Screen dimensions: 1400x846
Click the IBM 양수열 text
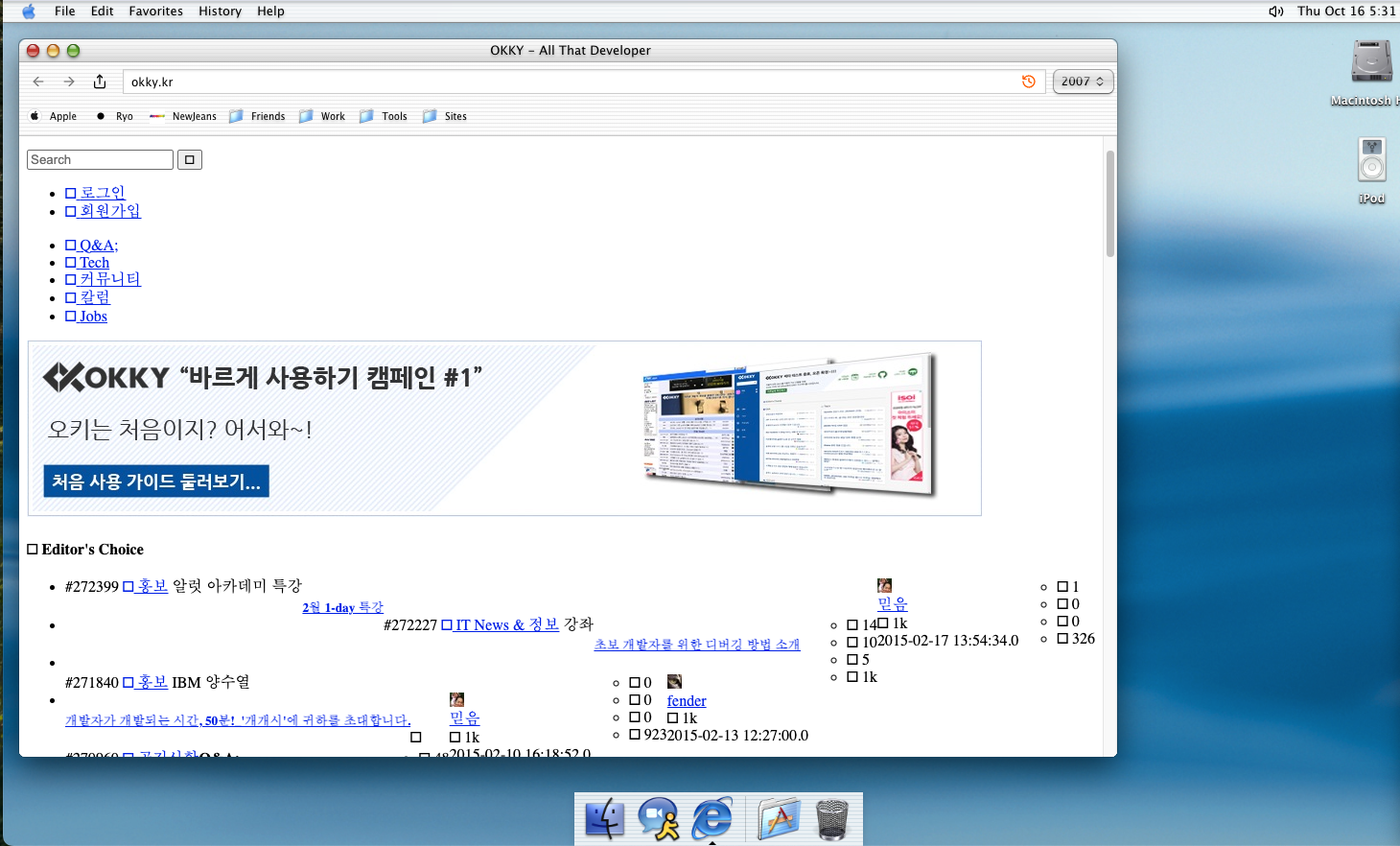(211, 682)
